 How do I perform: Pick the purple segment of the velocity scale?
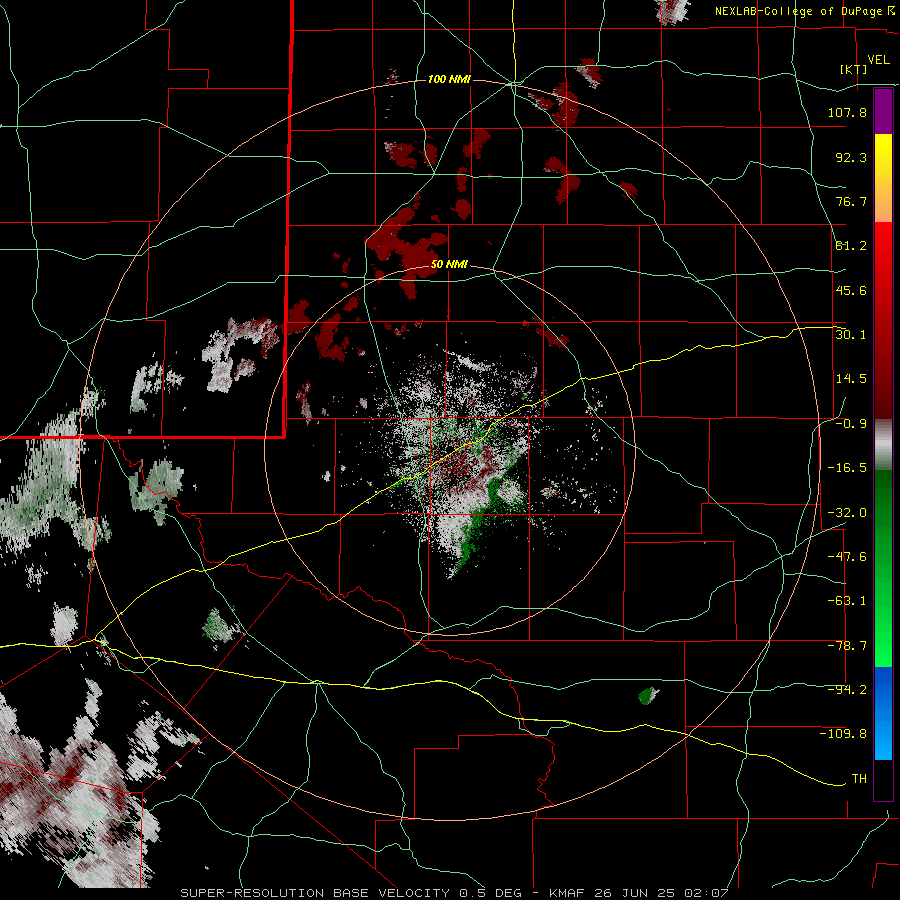pyautogui.click(x=883, y=111)
